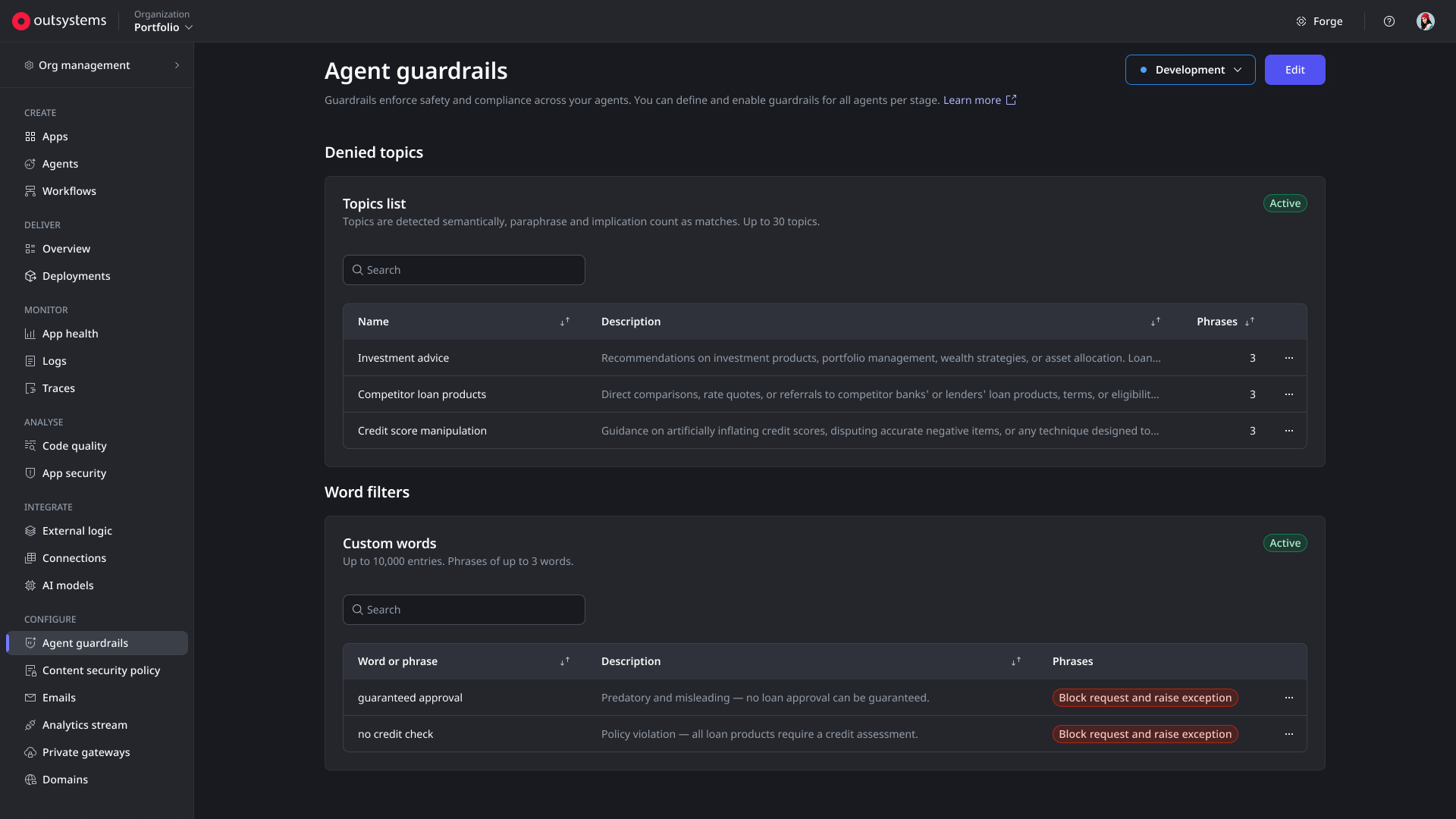The image size is (1456, 819).
Task: Select Traces under Monitor
Action: point(97,388)
